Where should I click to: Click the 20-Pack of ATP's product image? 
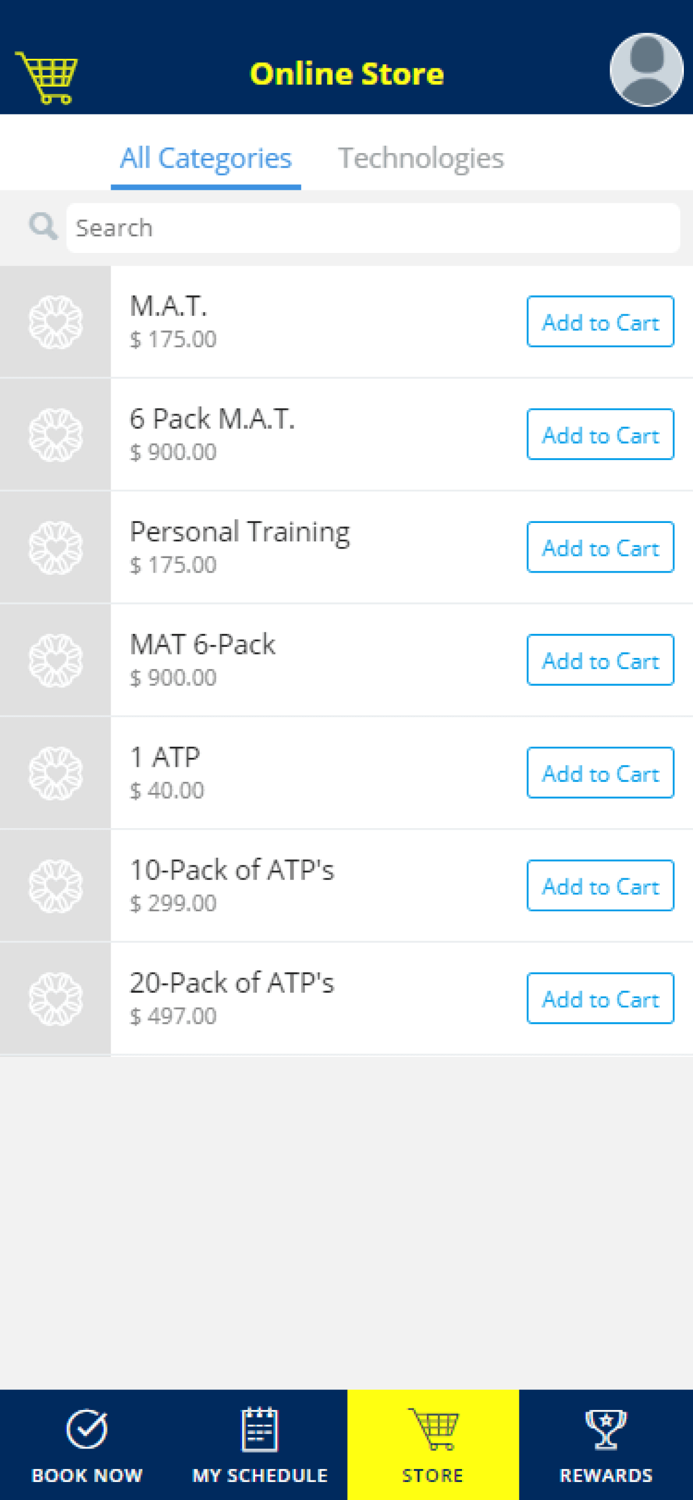55,997
